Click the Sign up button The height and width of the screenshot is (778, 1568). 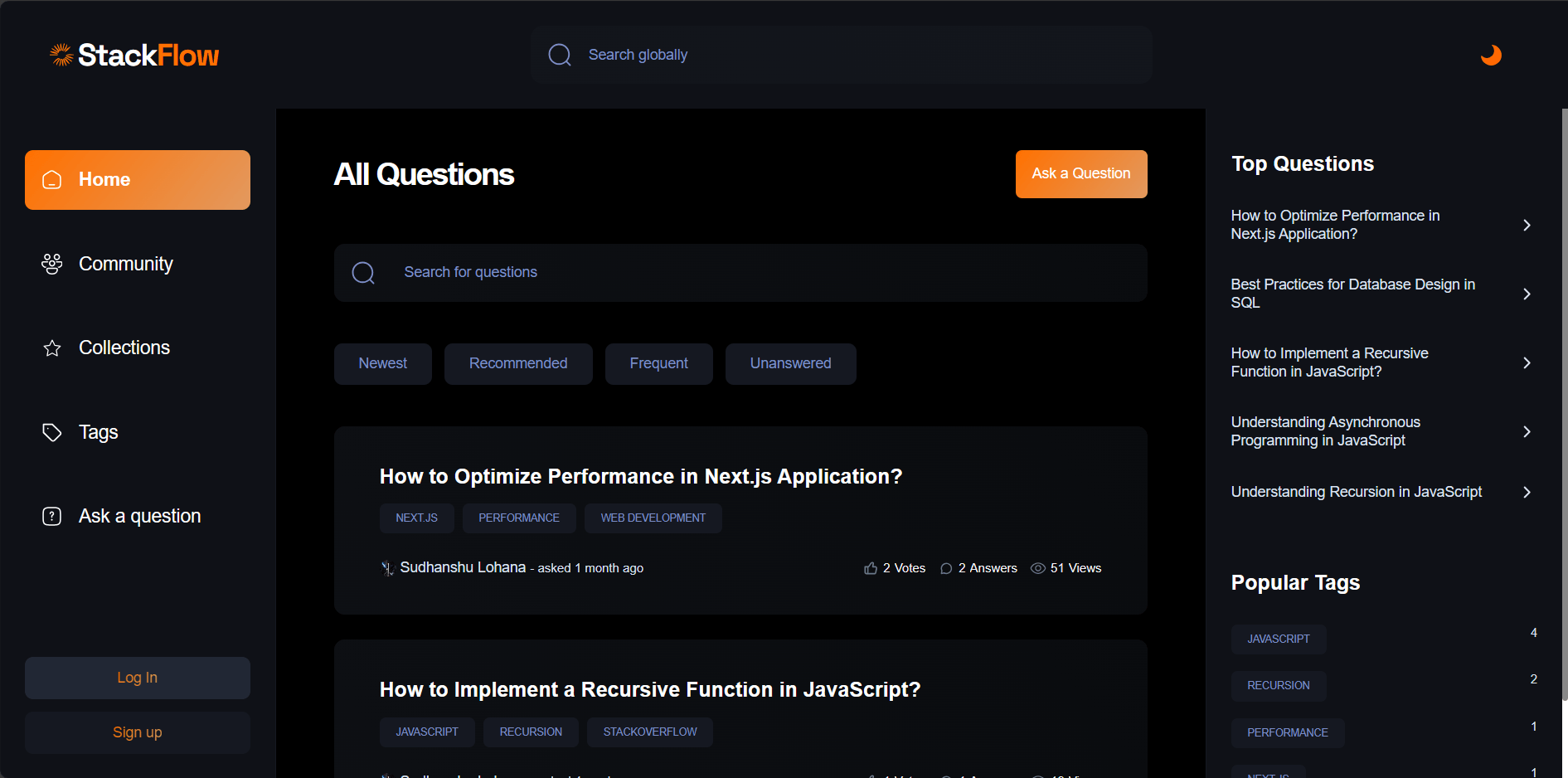point(137,732)
